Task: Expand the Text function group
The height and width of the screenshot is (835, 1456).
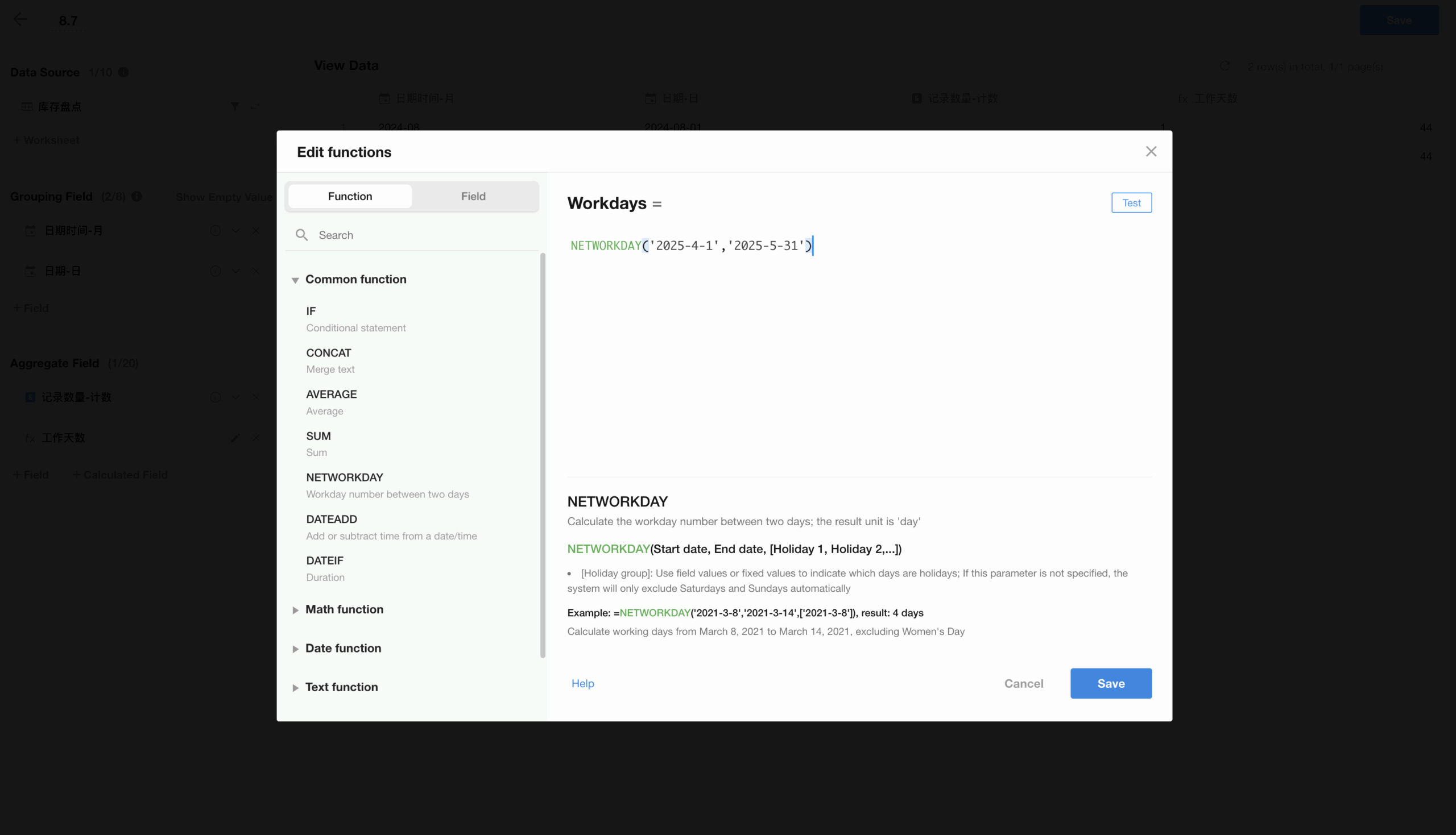Action: [x=295, y=688]
